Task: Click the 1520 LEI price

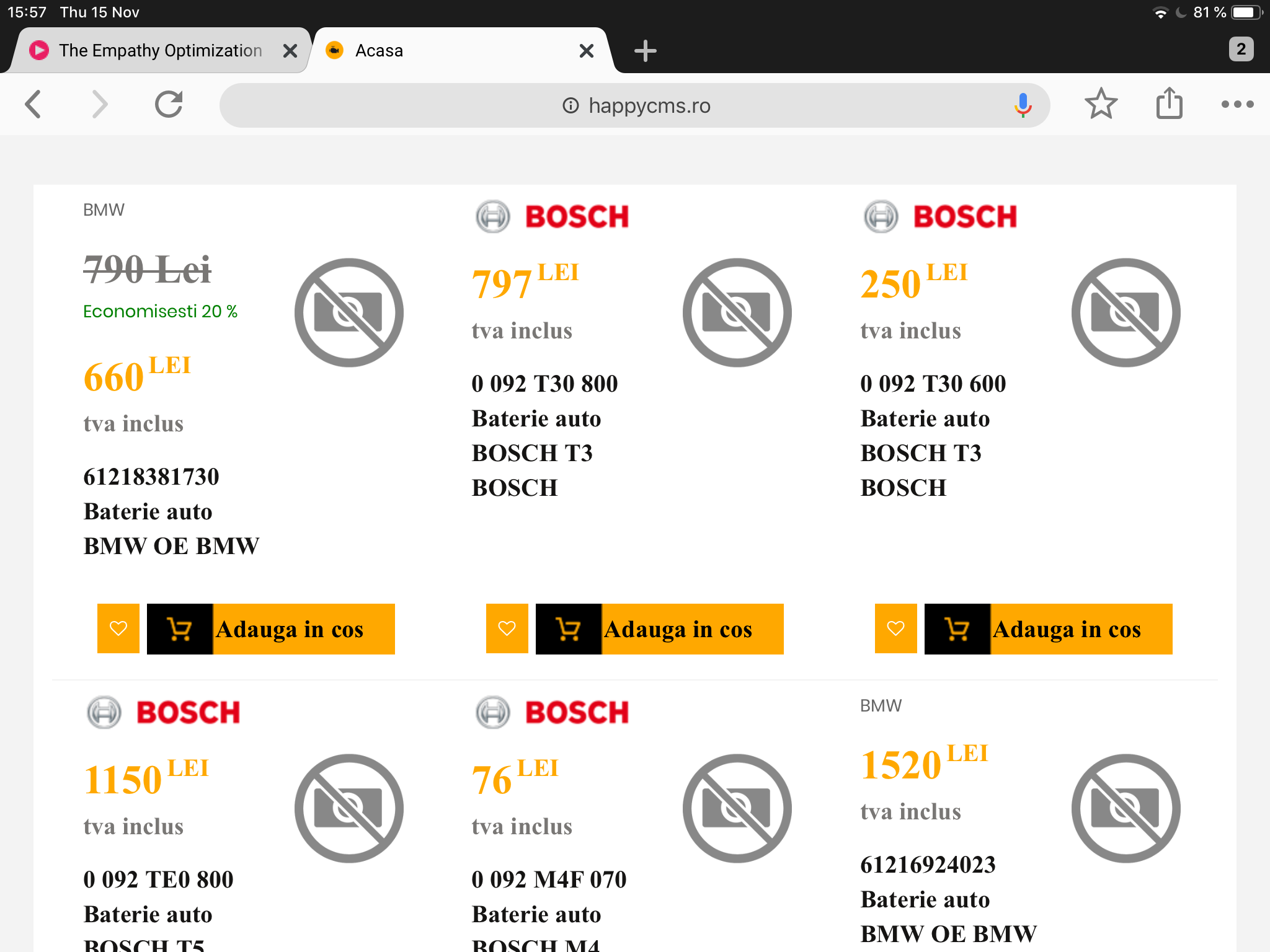Action: click(x=924, y=763)
